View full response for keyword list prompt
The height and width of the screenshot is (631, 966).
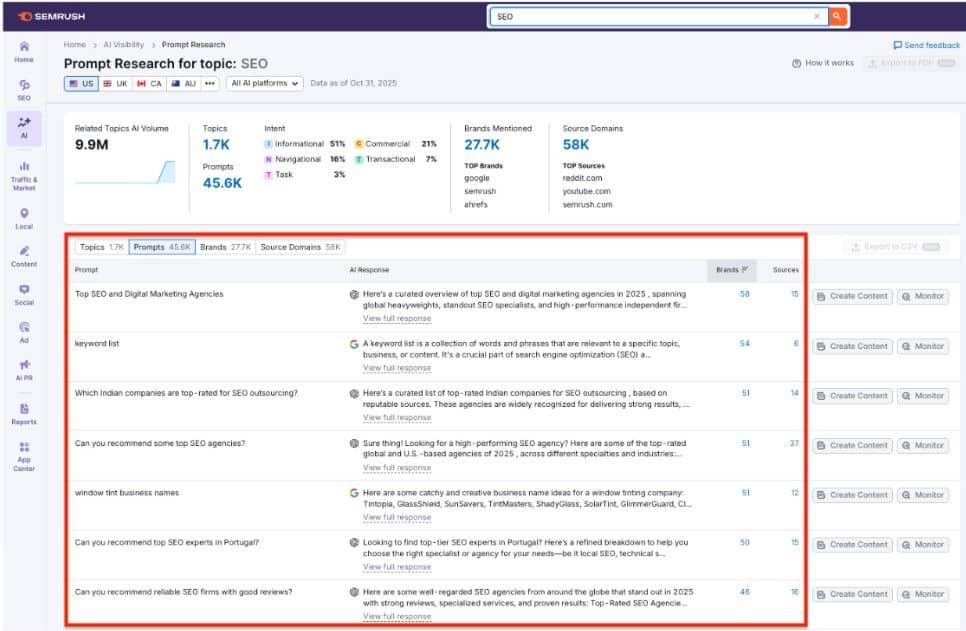397,368
